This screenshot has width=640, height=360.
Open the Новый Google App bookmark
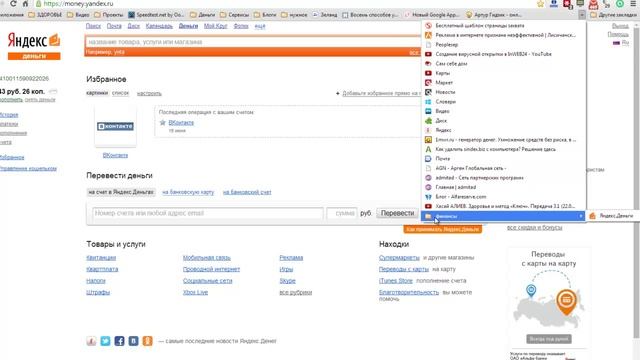432,15
